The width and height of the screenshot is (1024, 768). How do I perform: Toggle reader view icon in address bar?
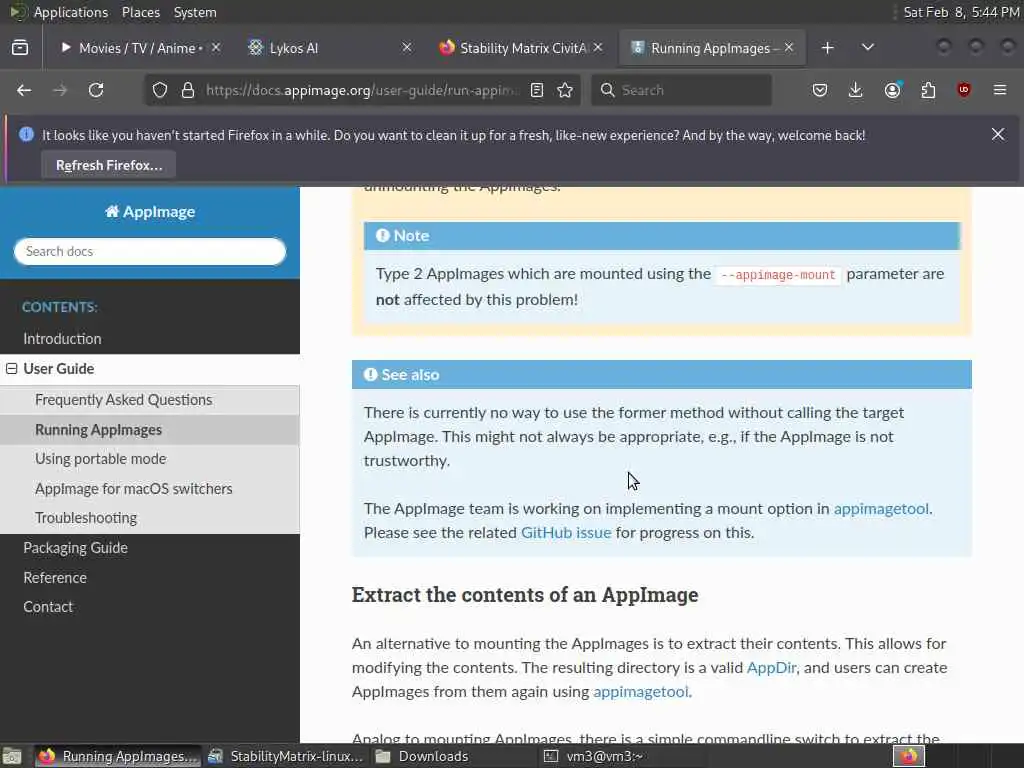537,90
